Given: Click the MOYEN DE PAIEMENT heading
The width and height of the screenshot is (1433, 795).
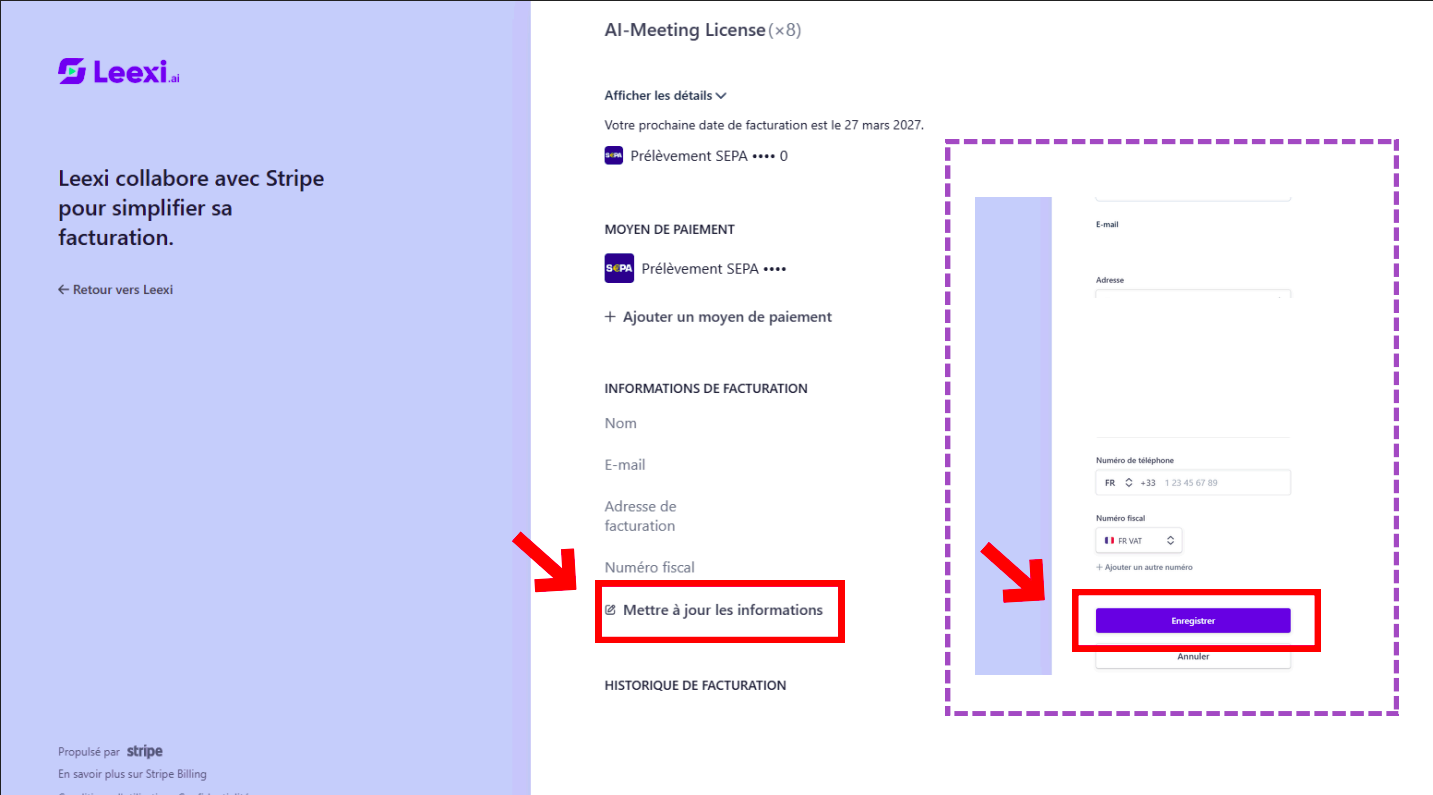Looking at the screenshot, I should (x=670, y=230).
